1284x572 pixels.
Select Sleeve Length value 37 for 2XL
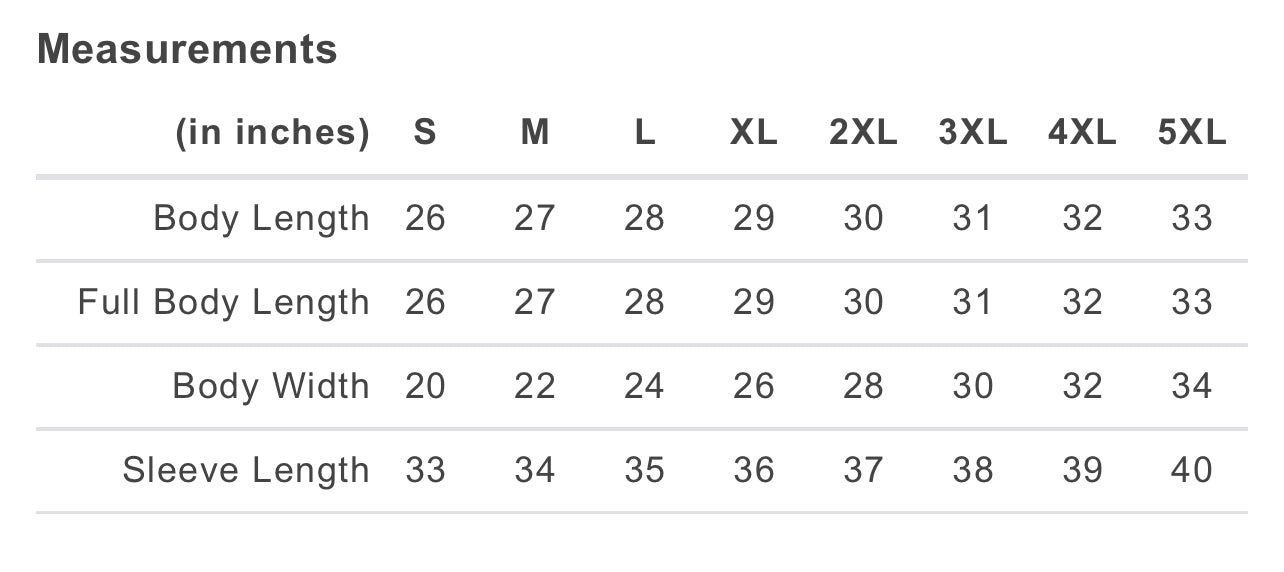click(x=863, y=470)
